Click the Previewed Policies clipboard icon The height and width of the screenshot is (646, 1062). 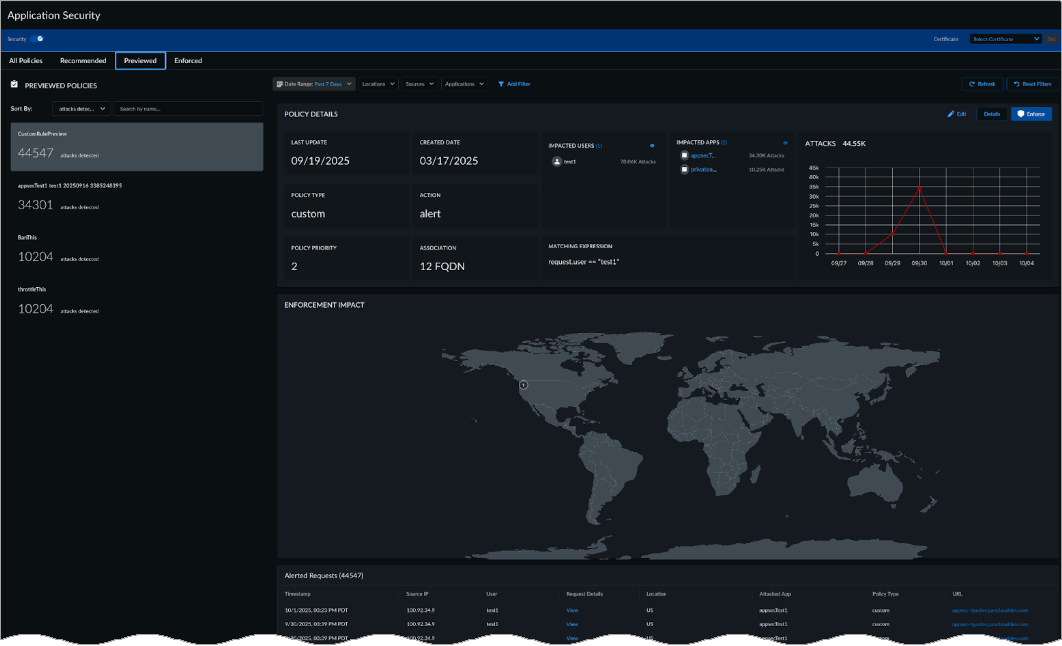pos(14,85)
